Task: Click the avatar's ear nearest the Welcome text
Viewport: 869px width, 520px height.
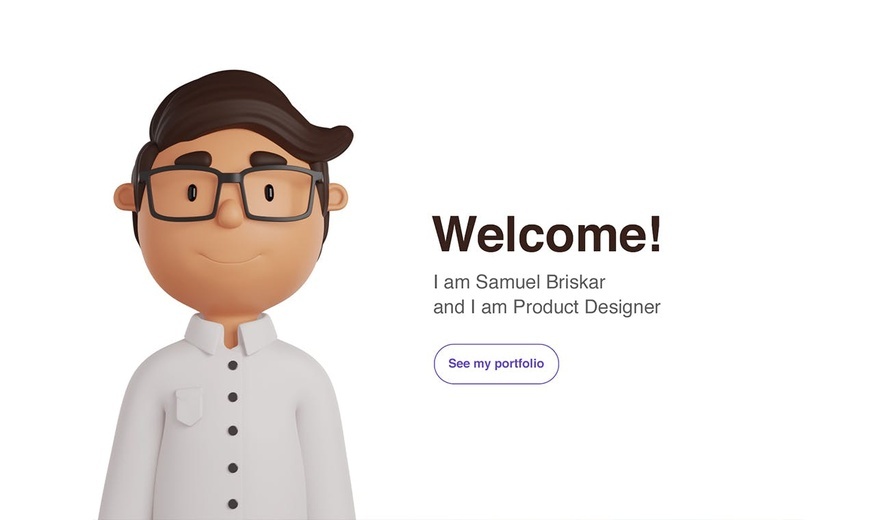Action: click(338, 198)
